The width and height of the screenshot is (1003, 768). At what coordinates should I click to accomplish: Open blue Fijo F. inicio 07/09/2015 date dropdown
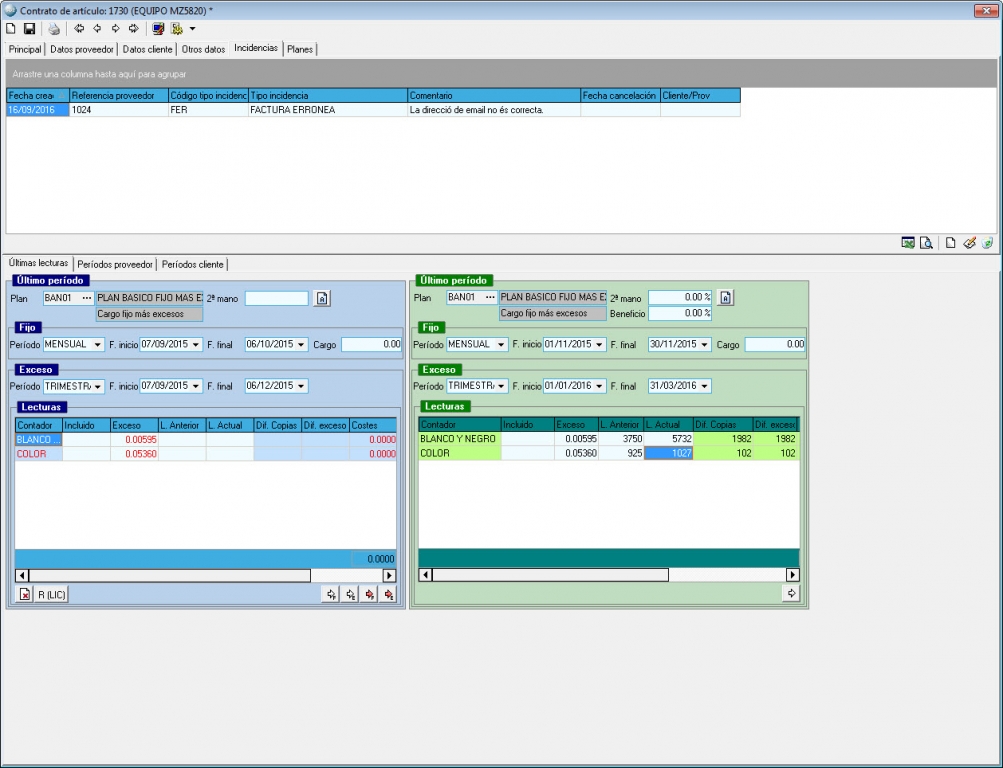coord(196,345)
